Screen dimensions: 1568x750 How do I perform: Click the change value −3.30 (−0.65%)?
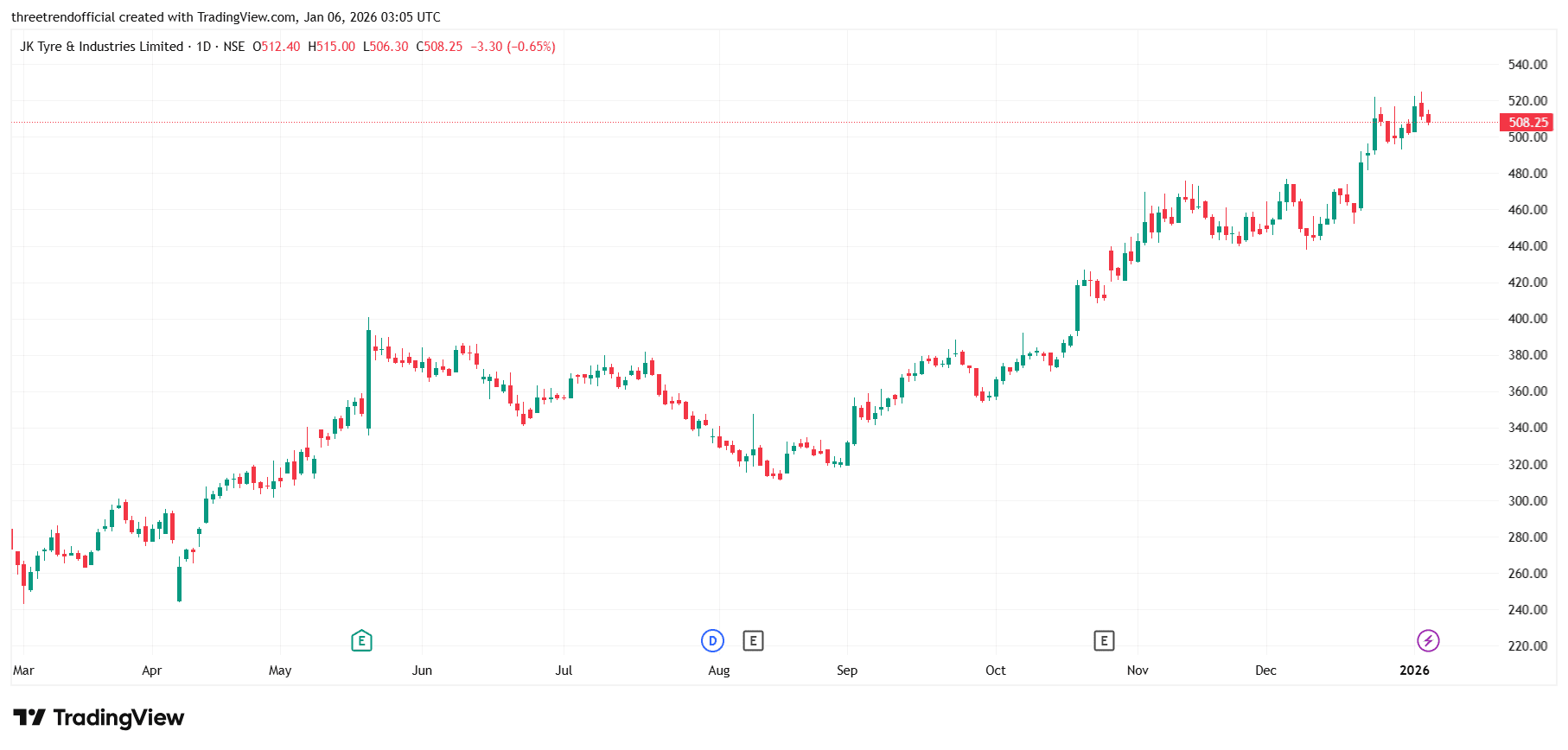pyautogui.click(x=513, y=47)
